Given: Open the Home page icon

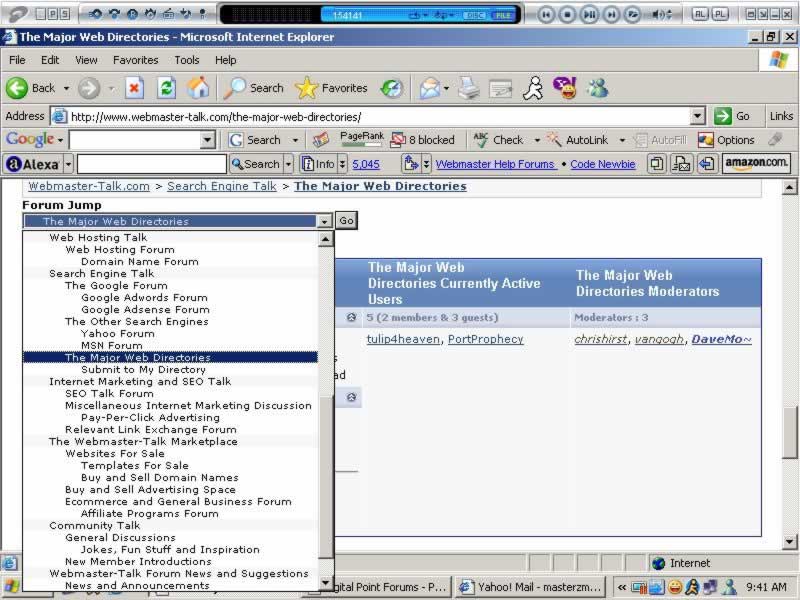Looking at the screenshot, I should (x=198, y=88).
